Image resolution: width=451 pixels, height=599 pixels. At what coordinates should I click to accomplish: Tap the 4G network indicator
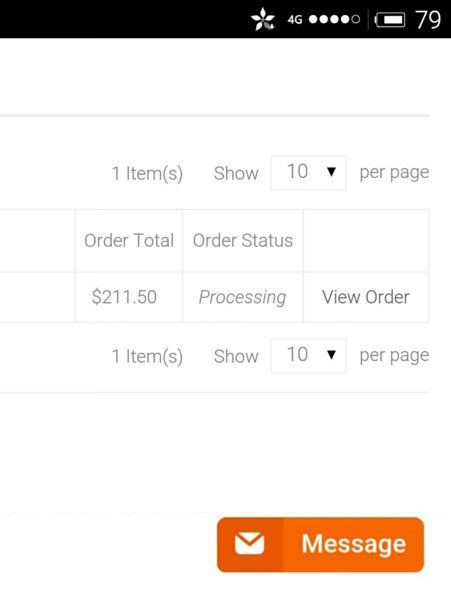coord(295,19)
